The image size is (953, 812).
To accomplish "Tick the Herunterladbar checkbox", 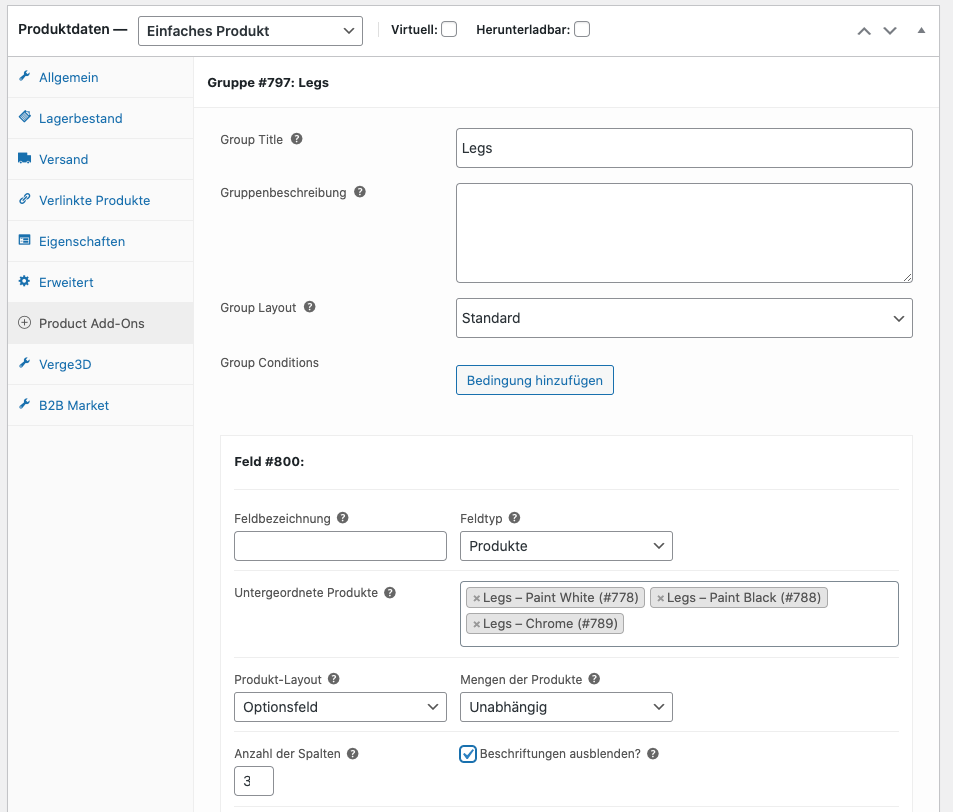I will tap(582, 29).
